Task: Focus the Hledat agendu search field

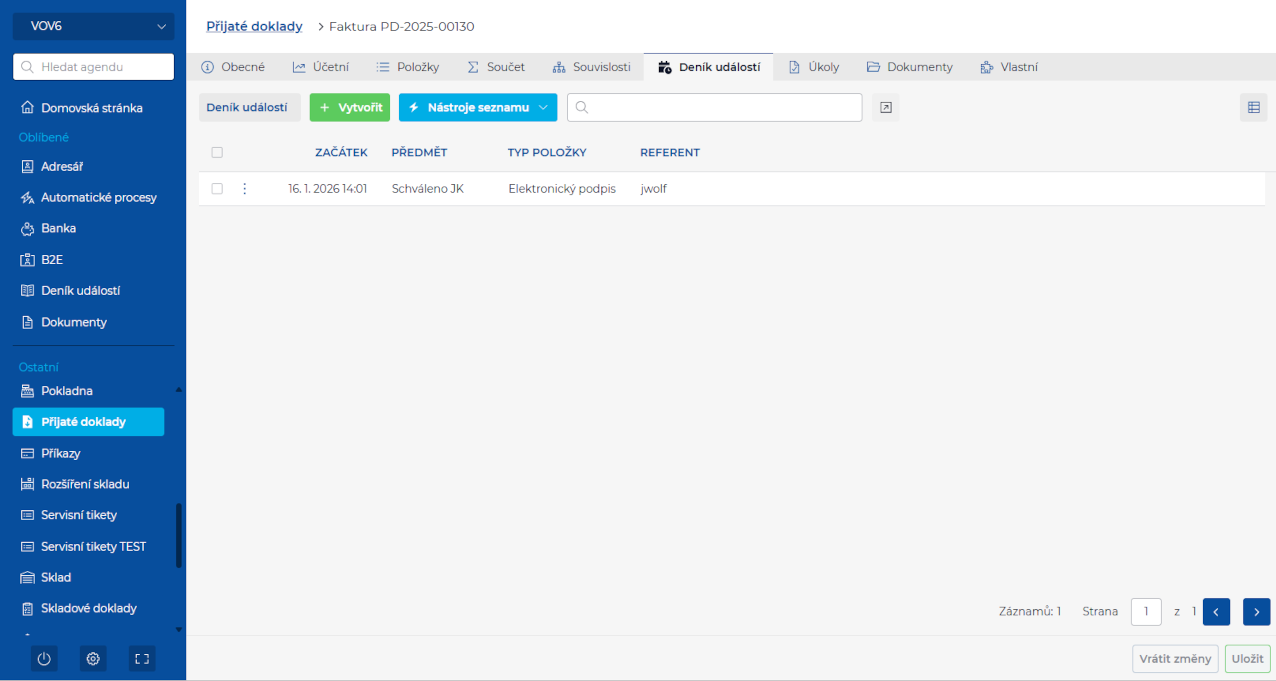Action: click(x=93, y=67)
